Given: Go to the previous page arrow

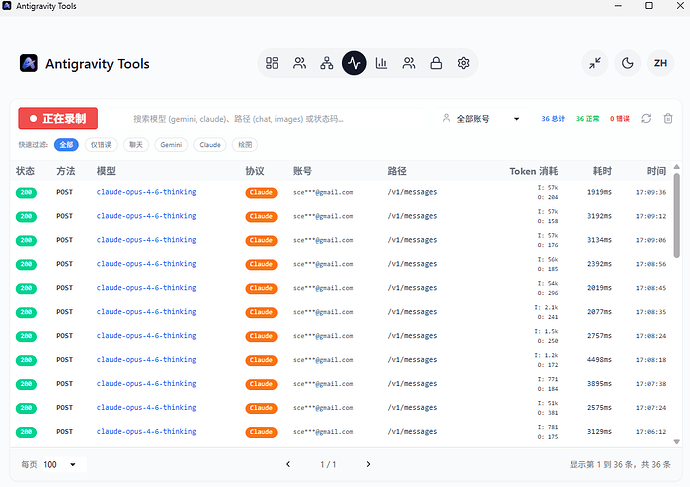Looking at the screenshot, I should point(288,464).
